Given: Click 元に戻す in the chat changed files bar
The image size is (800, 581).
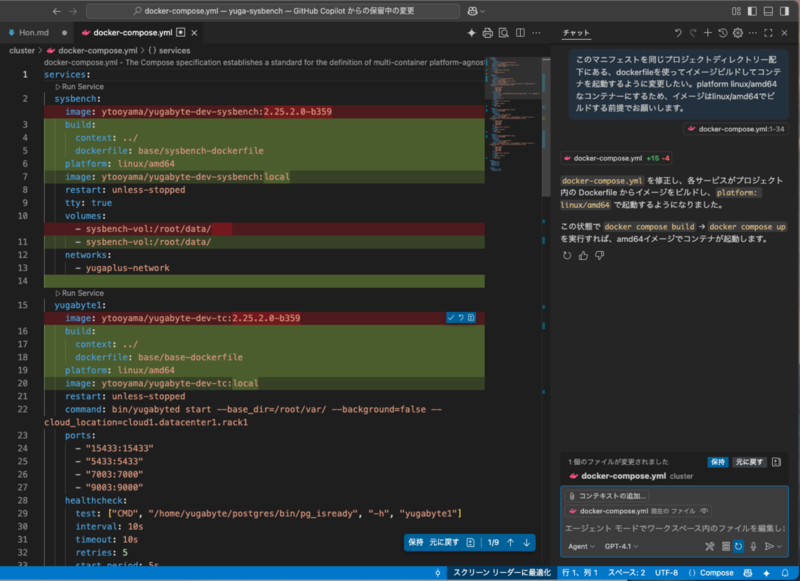Looking at the screenshot, I should (x=749, y=462).
